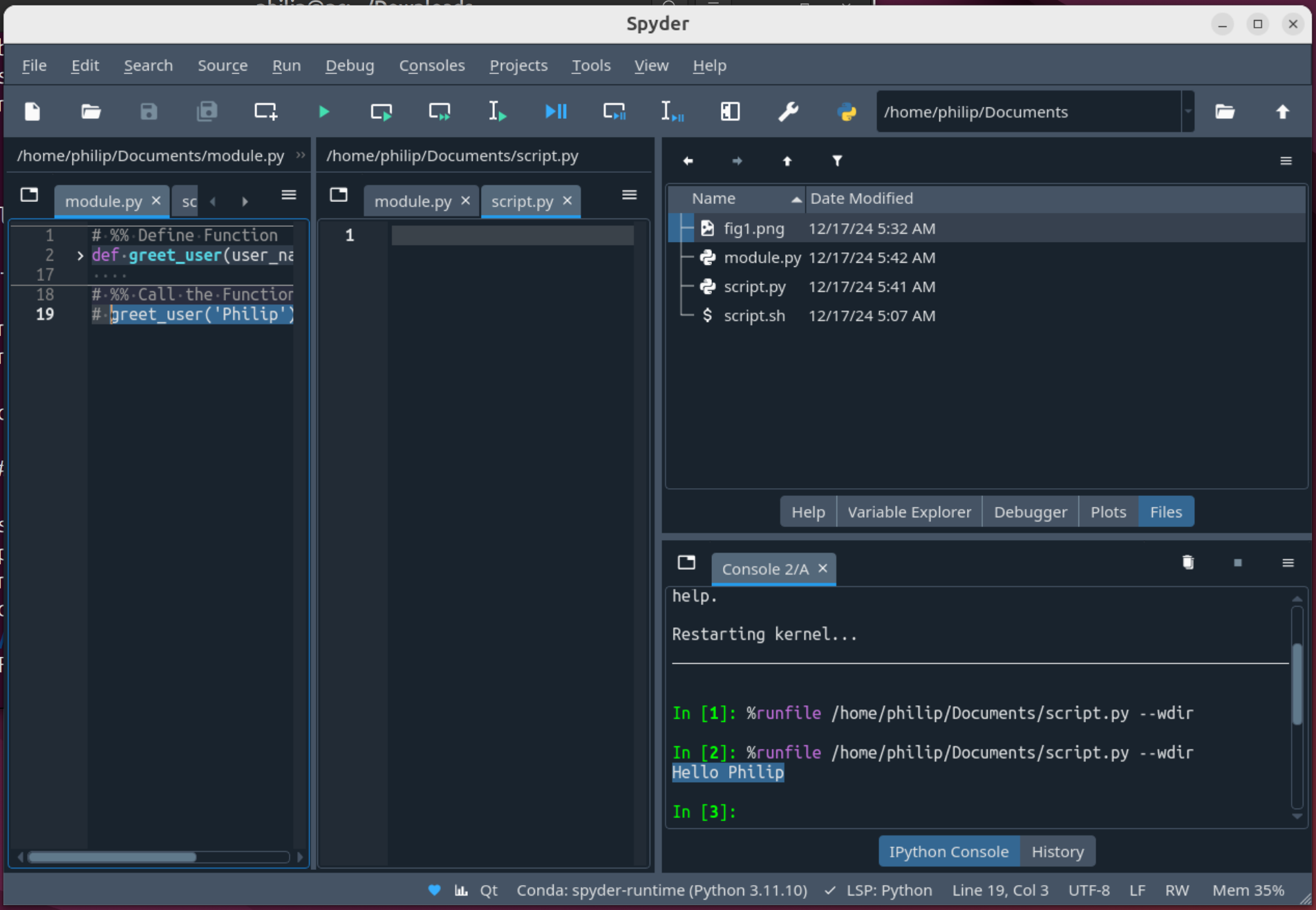Save file with floppy disk icon

click(x=149, y=111)
